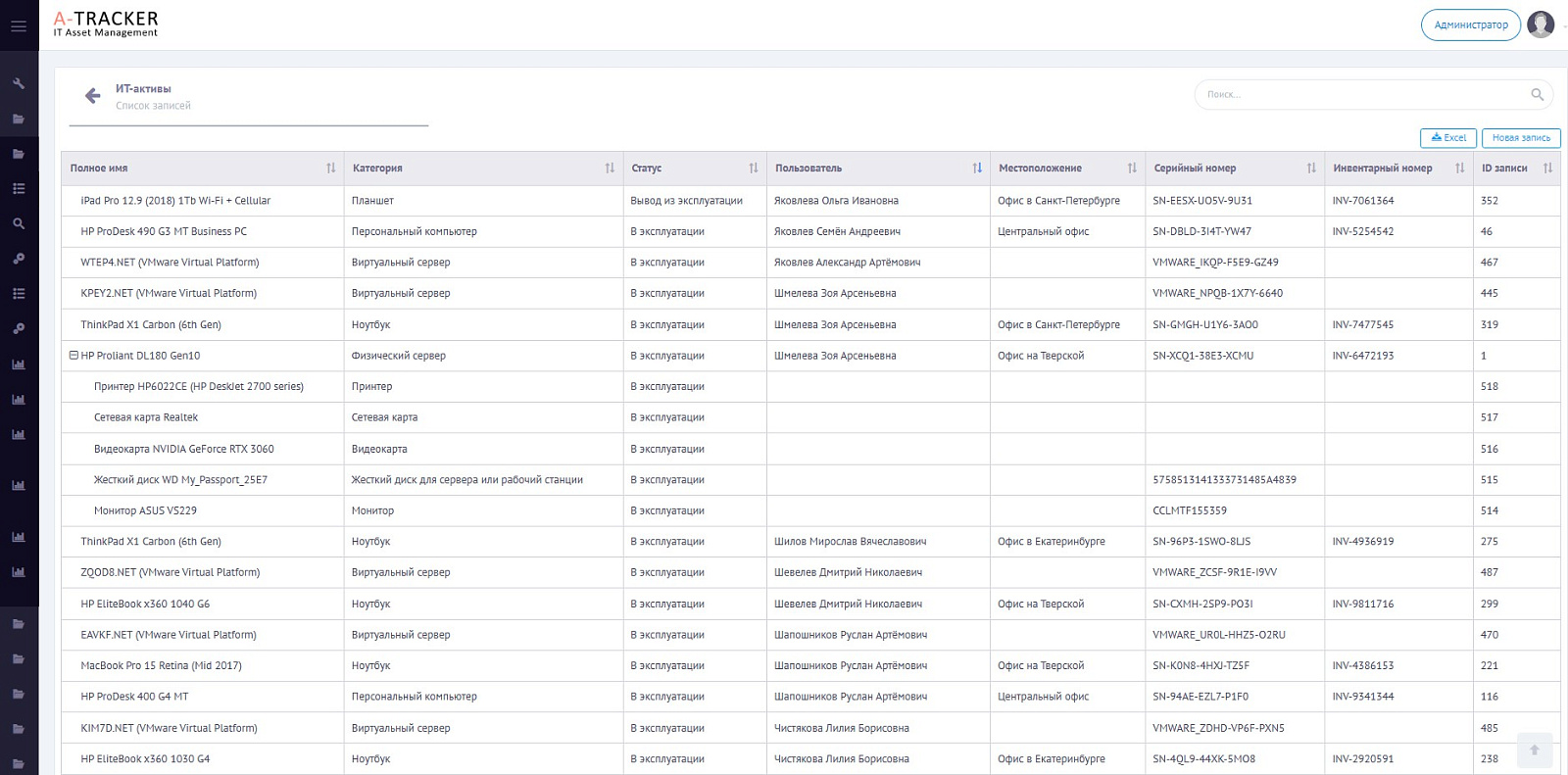The width and height of the screenshot is (1568, 775).
Task: Open HP ProDesk 490 G3 MT Business PC
Action: click(164, 232)
